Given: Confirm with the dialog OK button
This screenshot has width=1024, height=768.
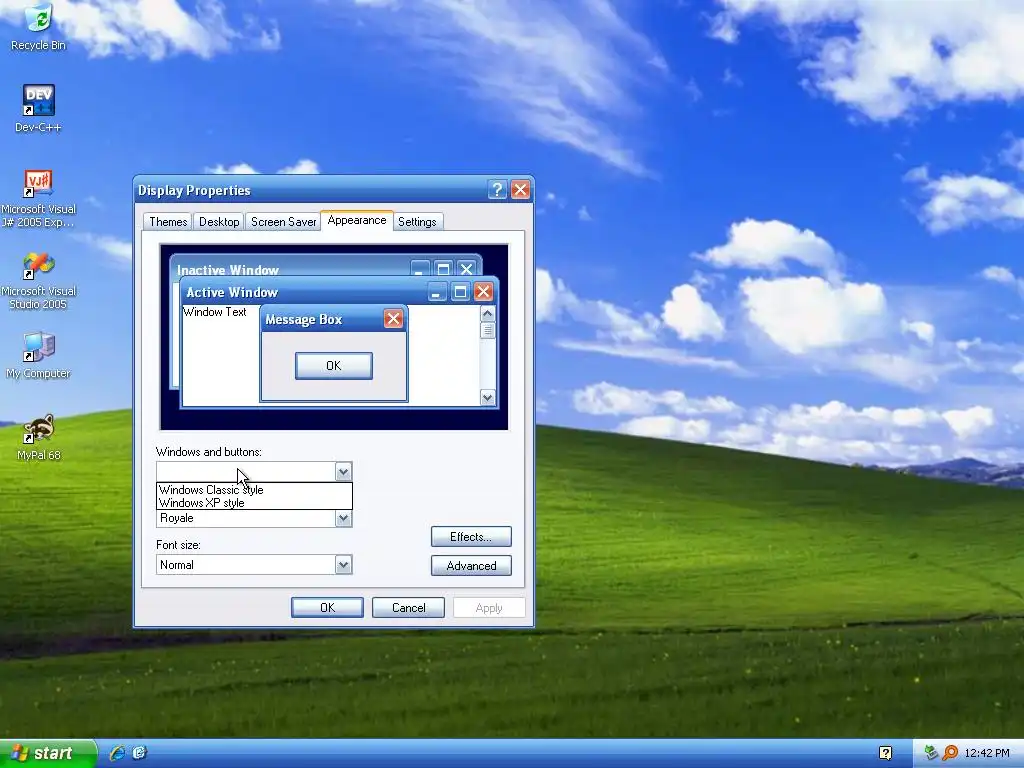Looking at the screenshot, I should (x=327, y=607).
